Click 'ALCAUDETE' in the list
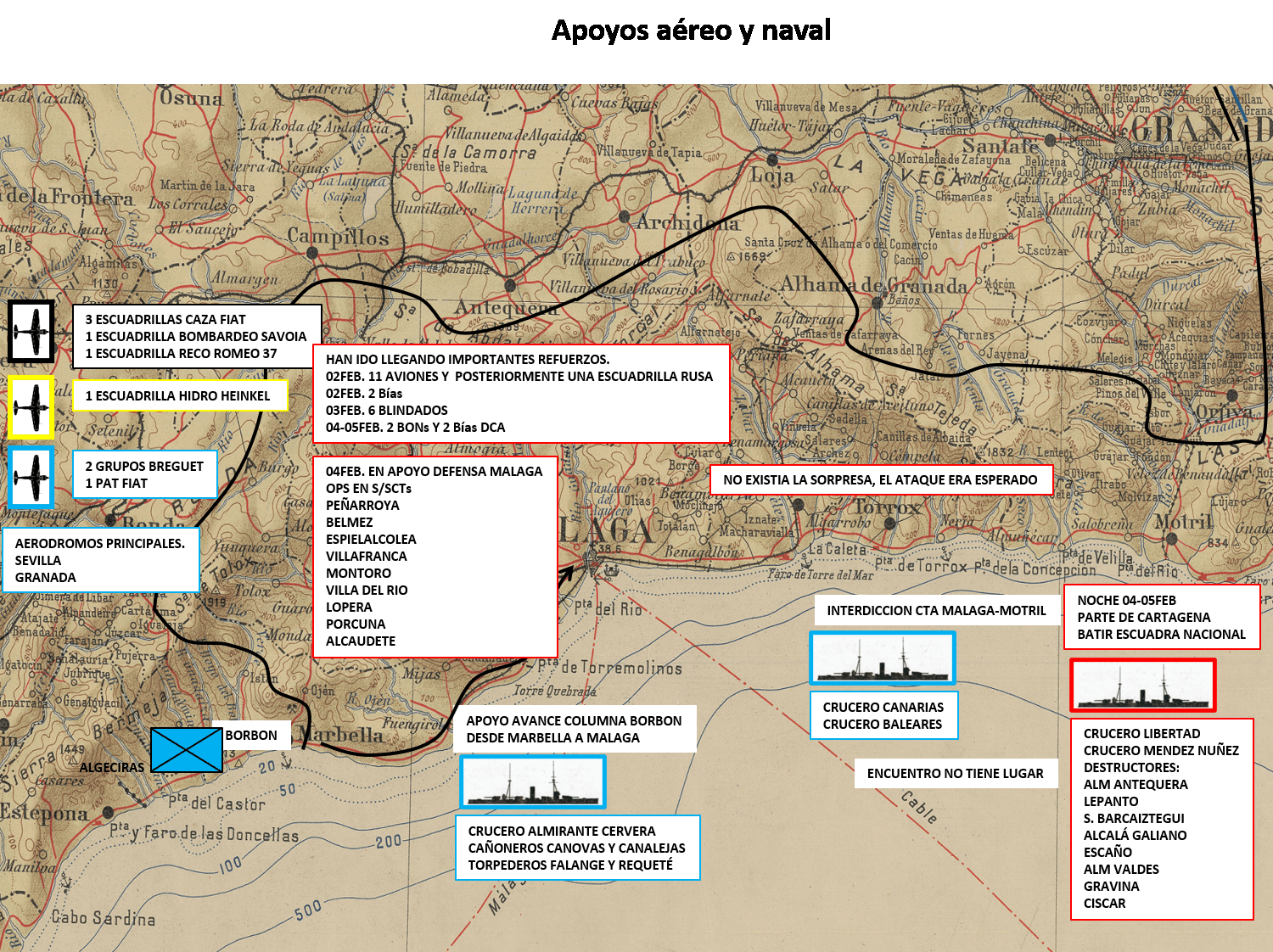The height and width of the screenshot is (952, 1273). [361, 641]
